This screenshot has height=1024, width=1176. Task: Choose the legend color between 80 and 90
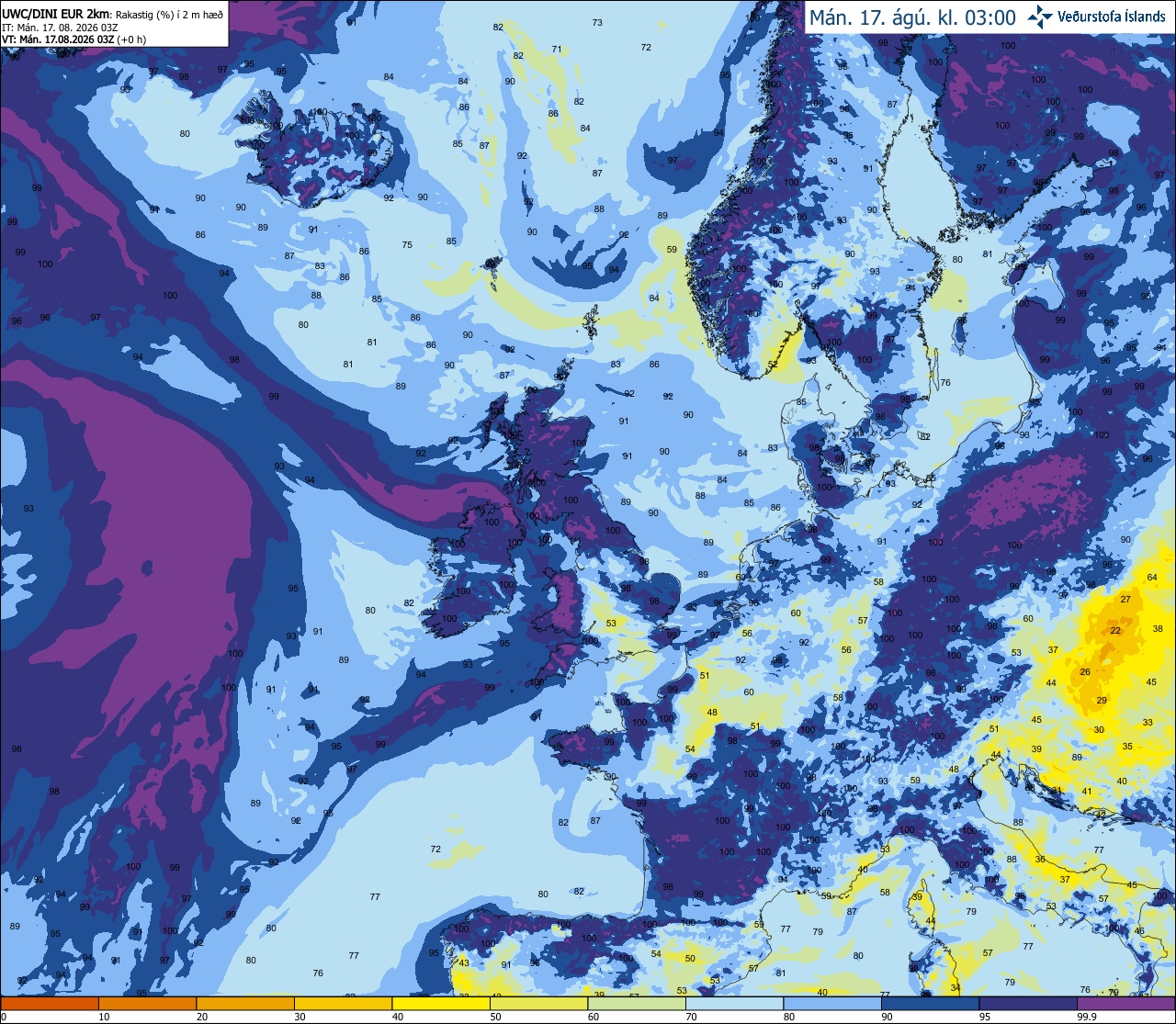tap(832, 1003)
